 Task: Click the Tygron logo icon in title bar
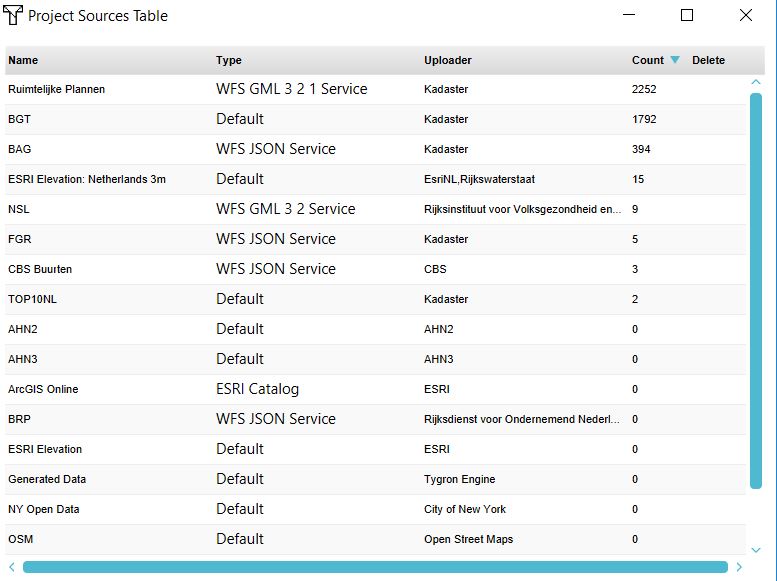[x=13, y=16]
